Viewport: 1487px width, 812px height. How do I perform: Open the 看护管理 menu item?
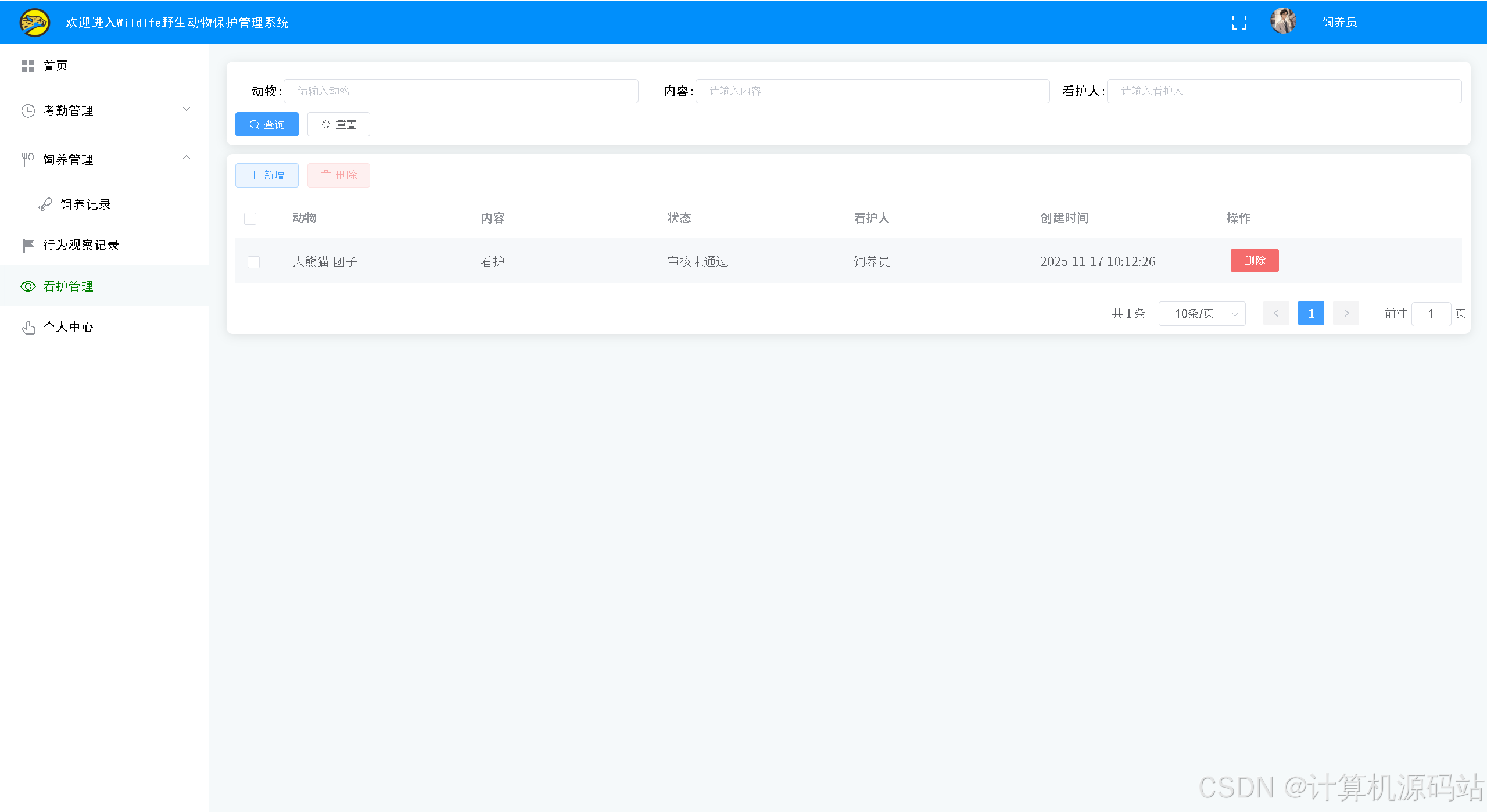(x=105, y=286)
